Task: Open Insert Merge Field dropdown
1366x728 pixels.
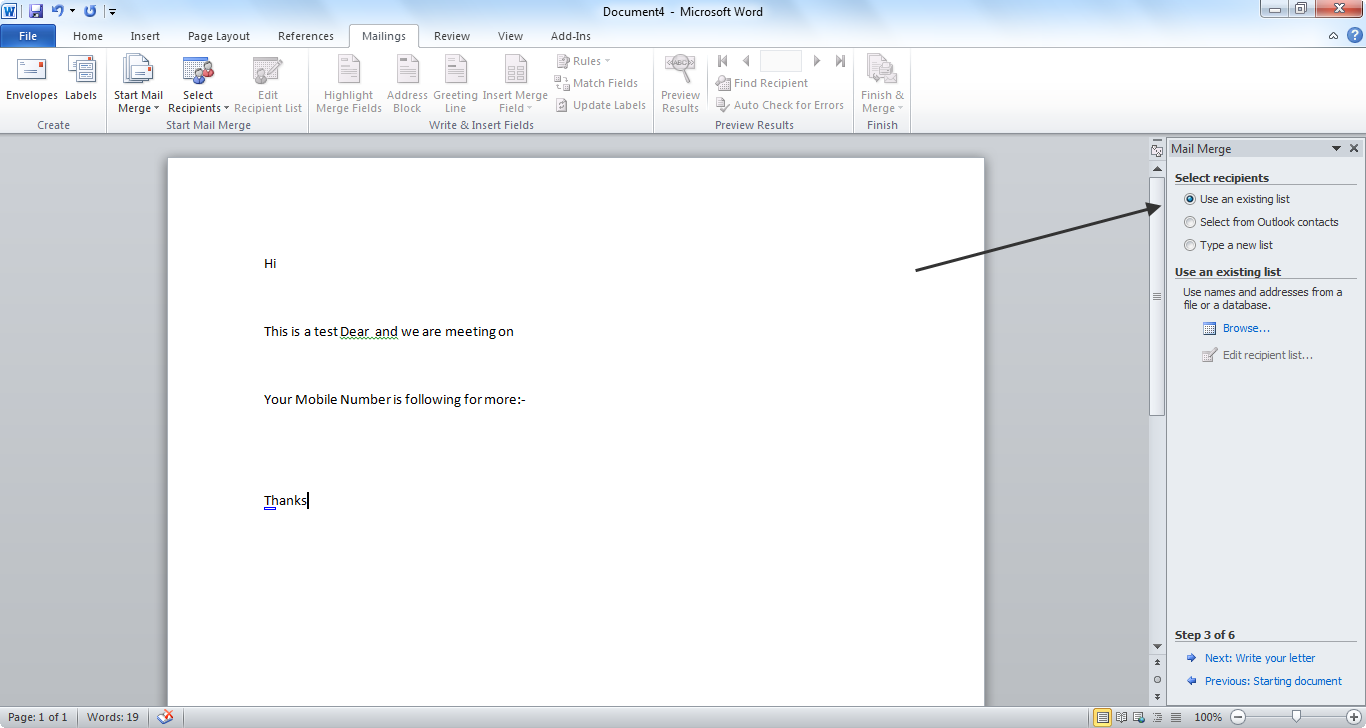Action: tap(515, 85)
